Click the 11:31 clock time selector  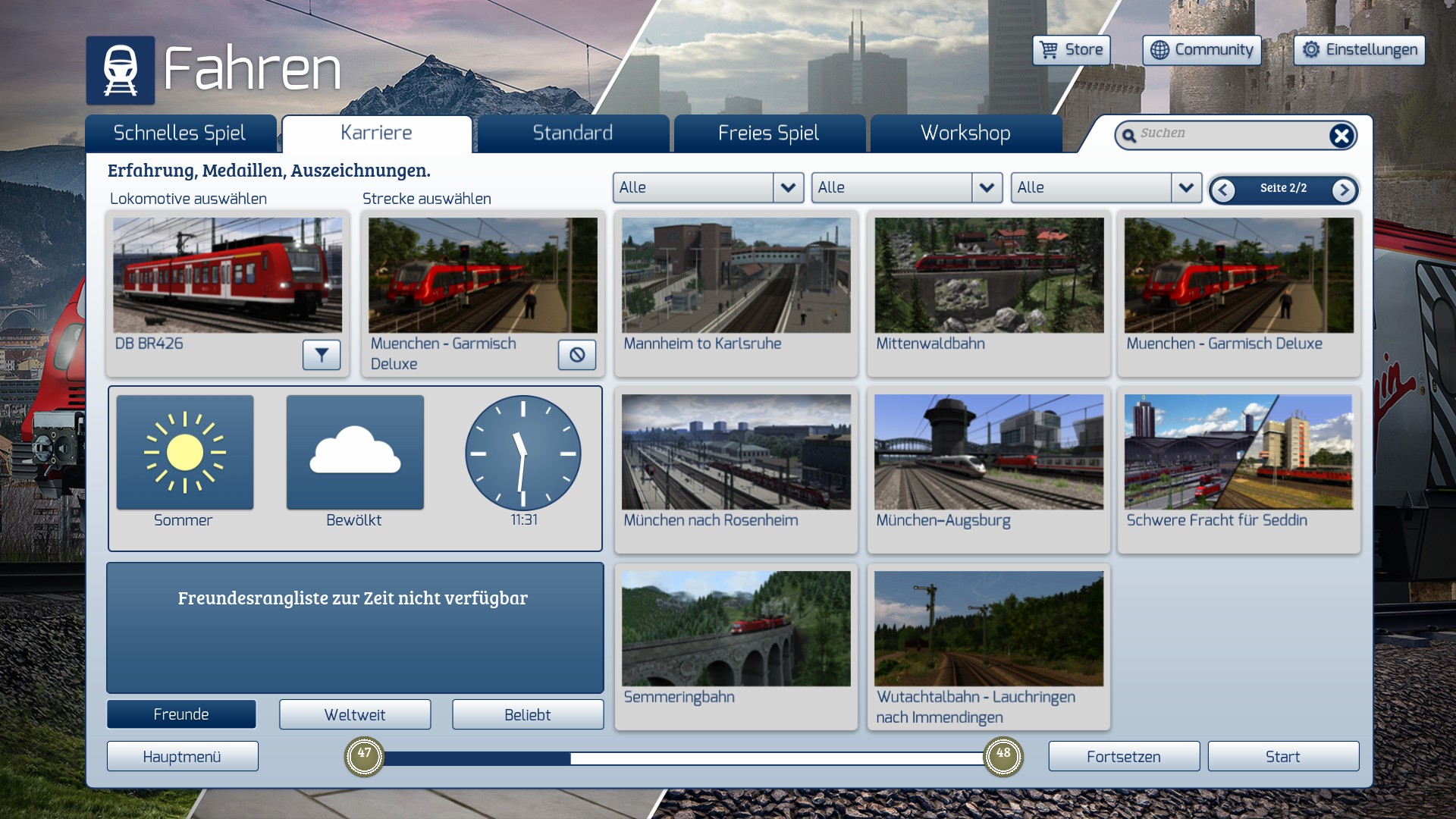(522, 453)
